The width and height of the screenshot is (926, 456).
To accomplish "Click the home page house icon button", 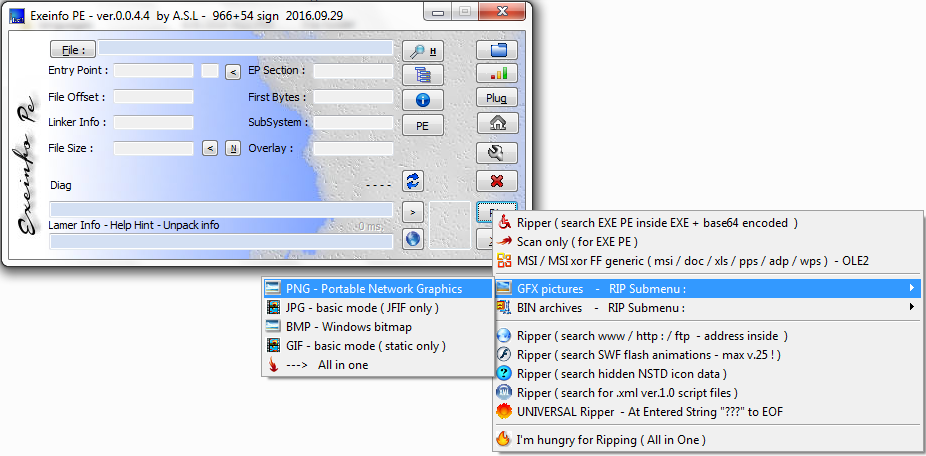I will click(497, 123).
